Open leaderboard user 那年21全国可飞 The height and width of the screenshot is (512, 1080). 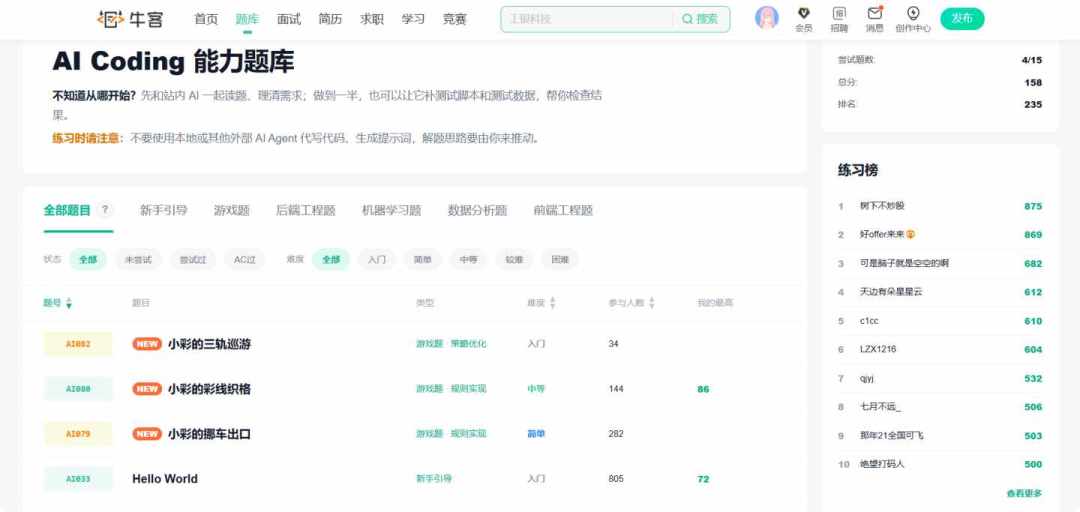point(892,436)
